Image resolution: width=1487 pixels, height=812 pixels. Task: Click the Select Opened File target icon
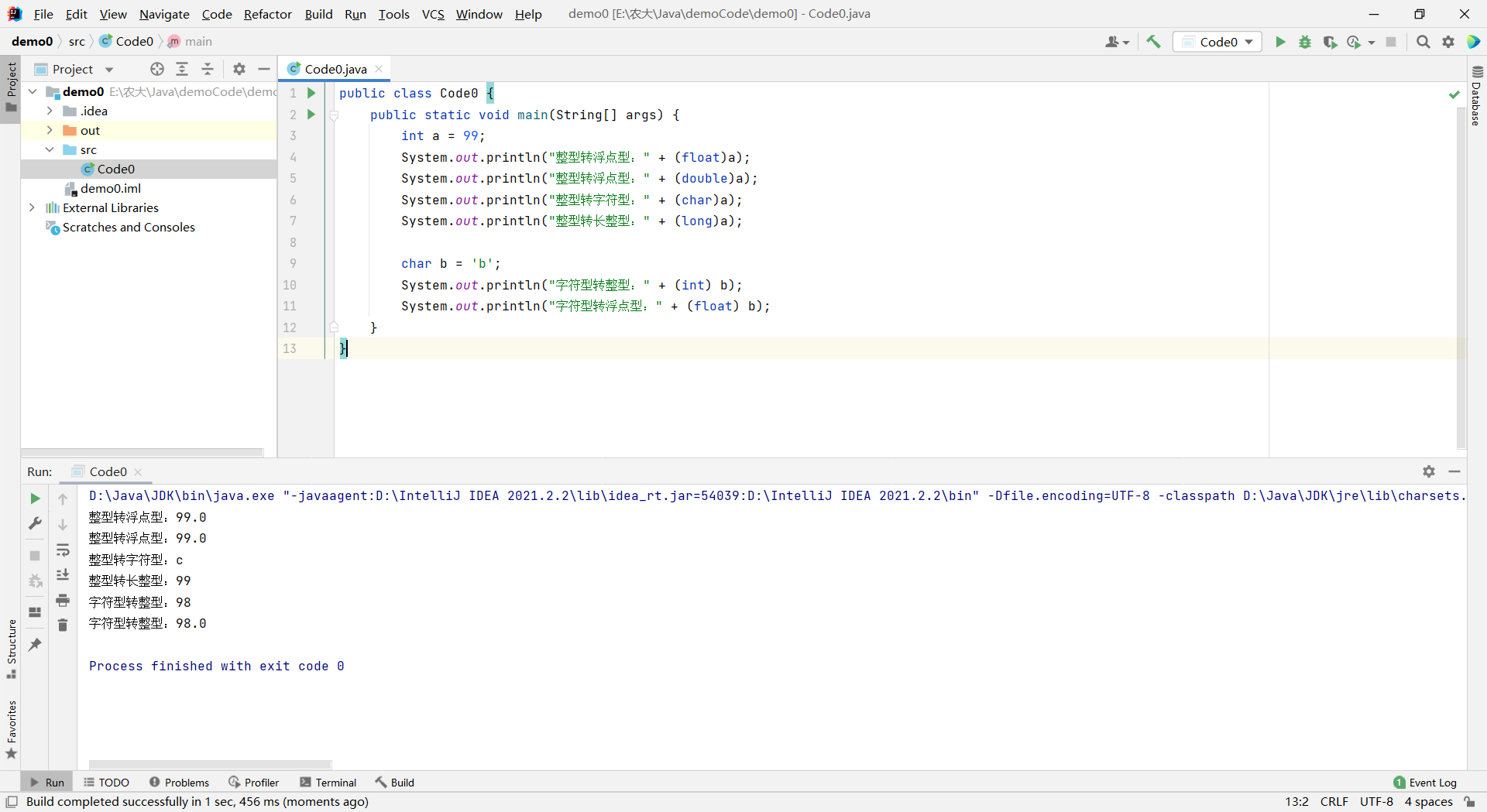point(157,69)
